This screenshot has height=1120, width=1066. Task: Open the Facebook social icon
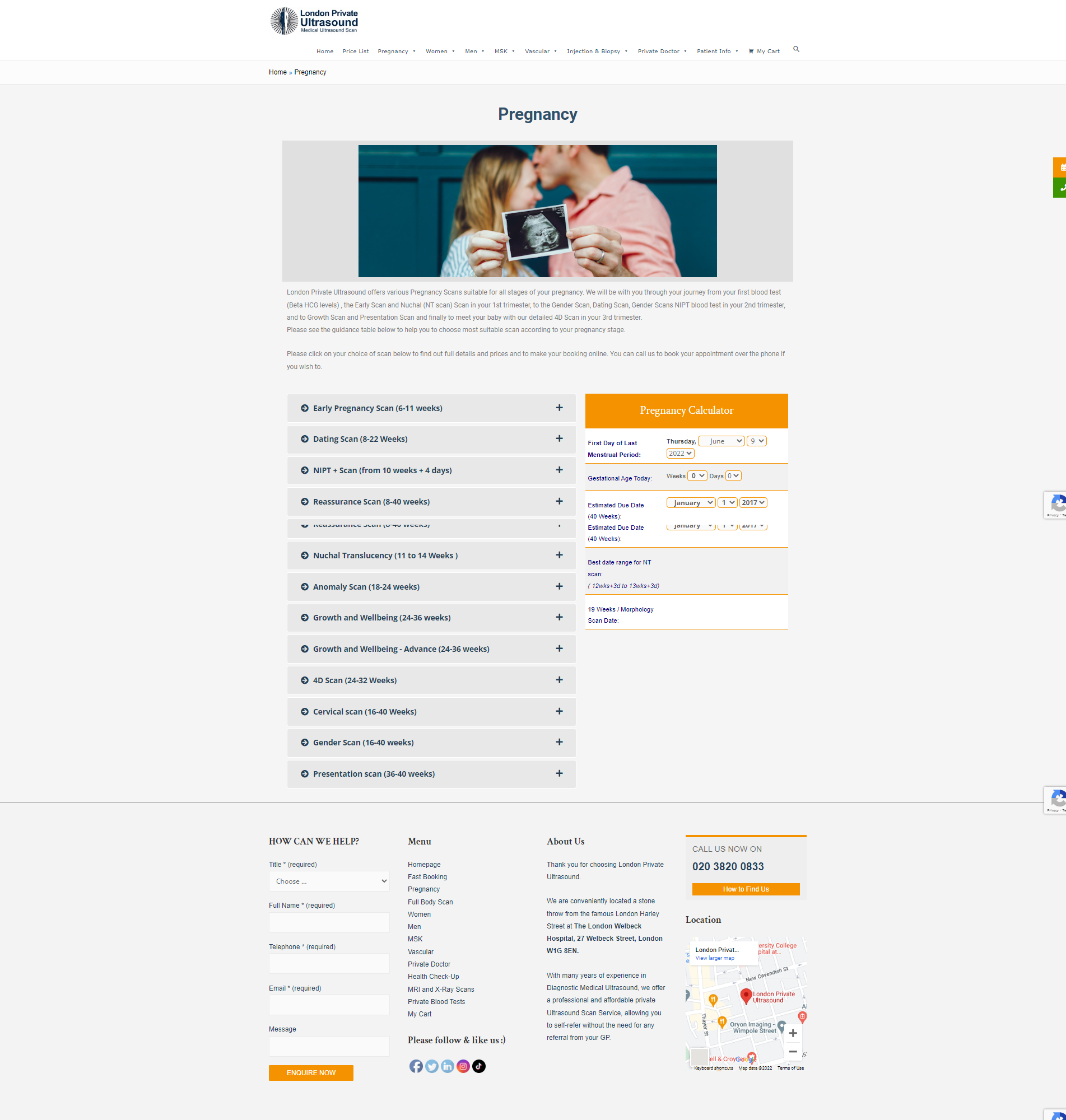[416, 1066]
